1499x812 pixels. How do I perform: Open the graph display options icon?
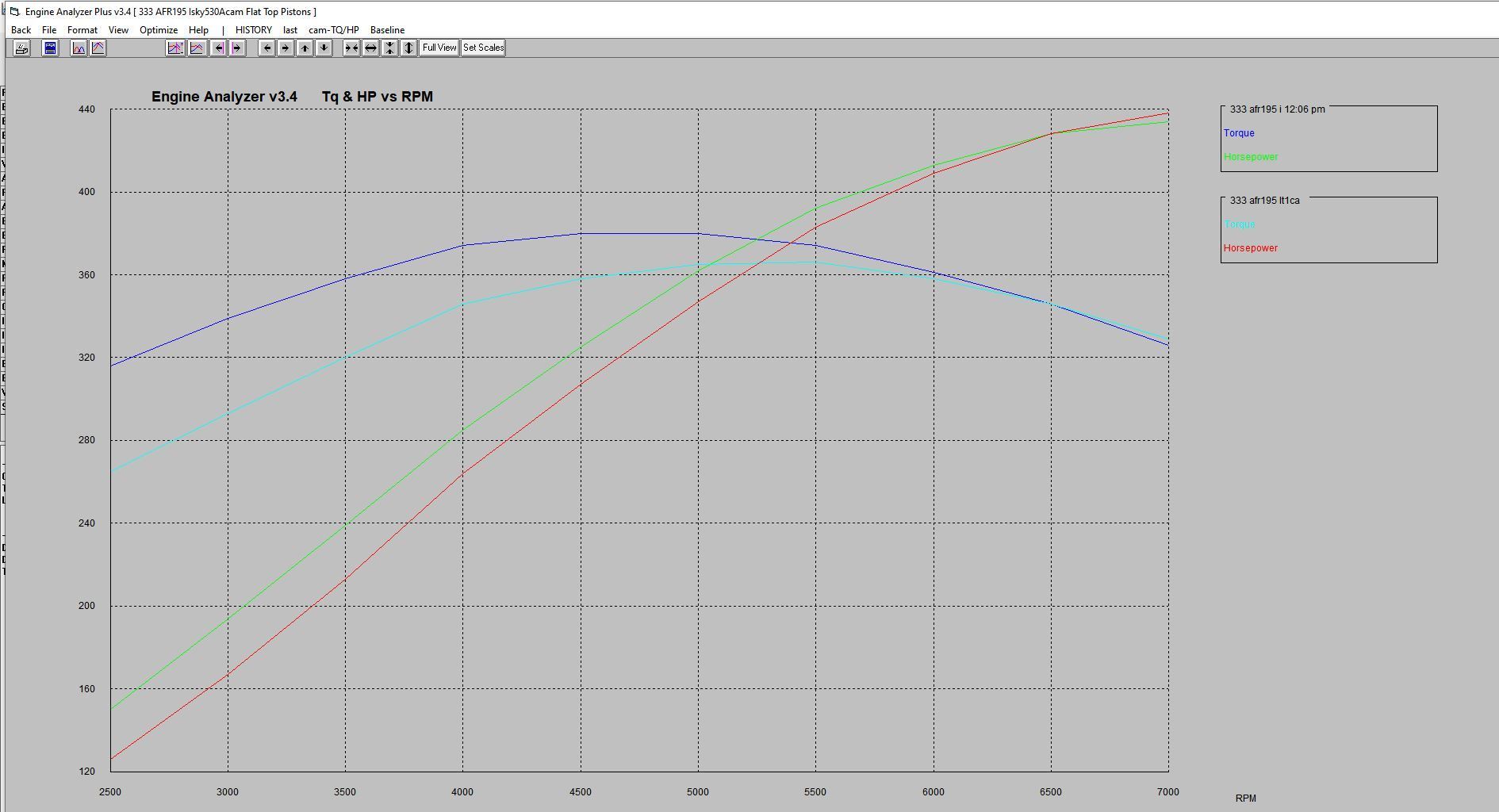(48, 48)
